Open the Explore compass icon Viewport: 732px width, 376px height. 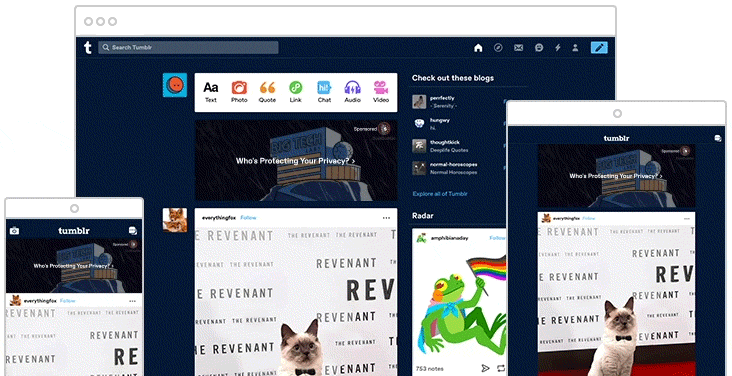point(498,48)
